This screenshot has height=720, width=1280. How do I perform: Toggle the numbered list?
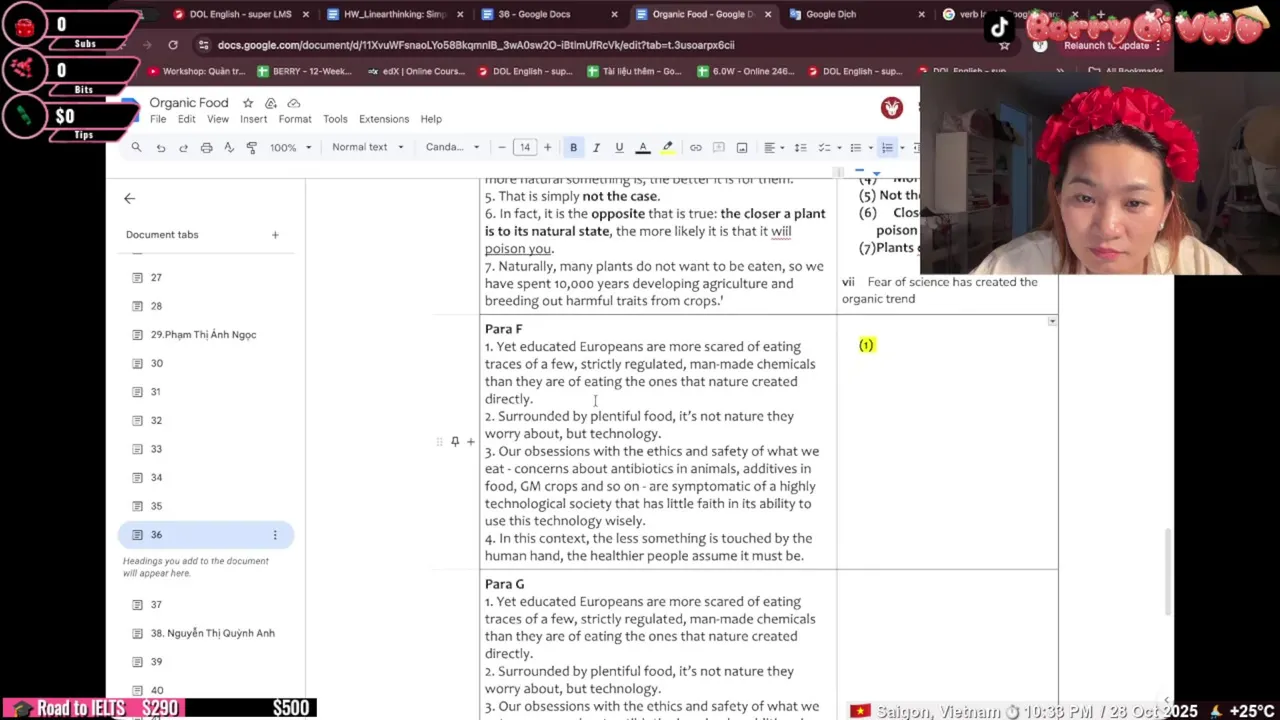[887, 147]
